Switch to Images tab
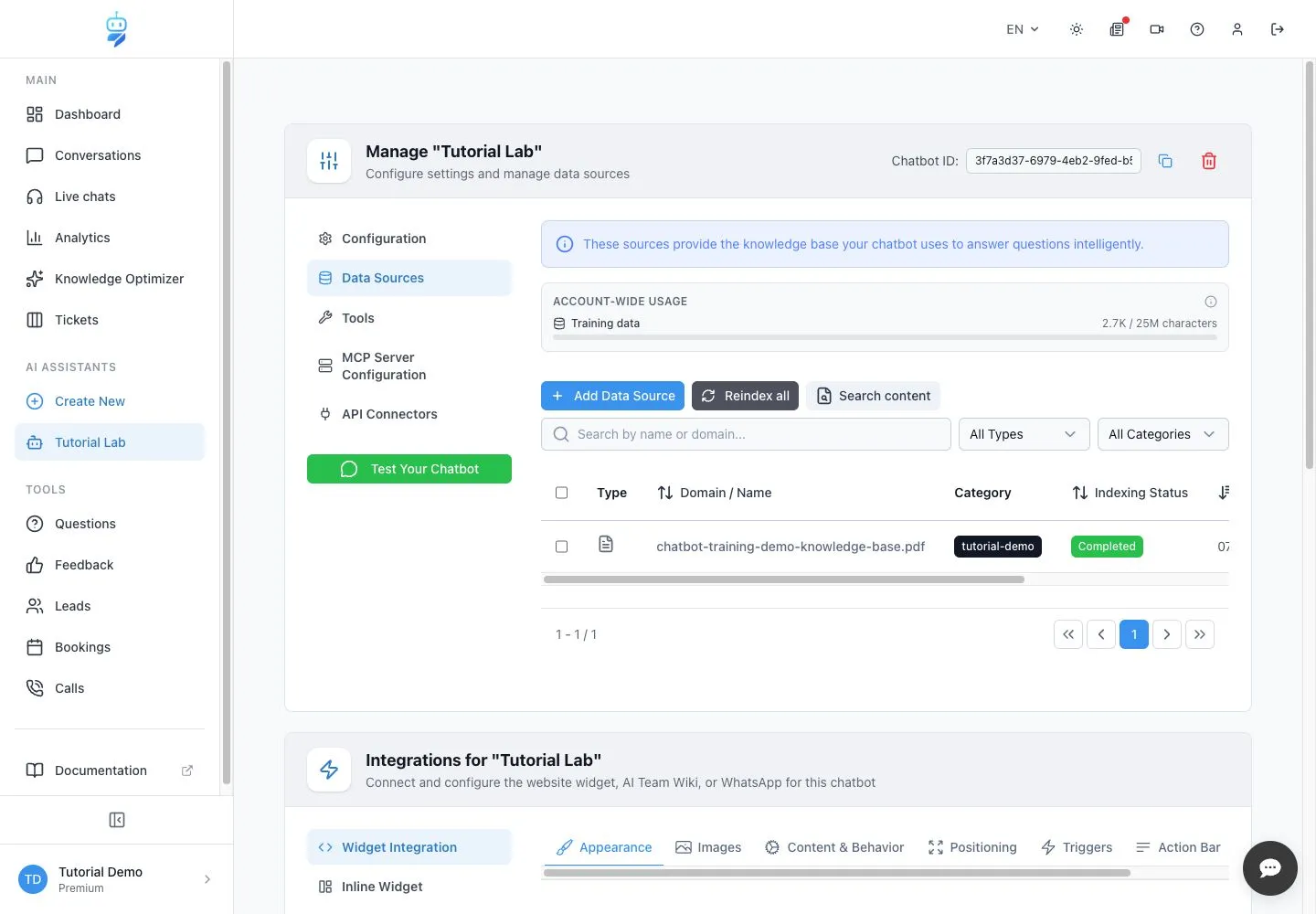The height and width of the screenshot is (914, 1316). (x=708, y=847)
